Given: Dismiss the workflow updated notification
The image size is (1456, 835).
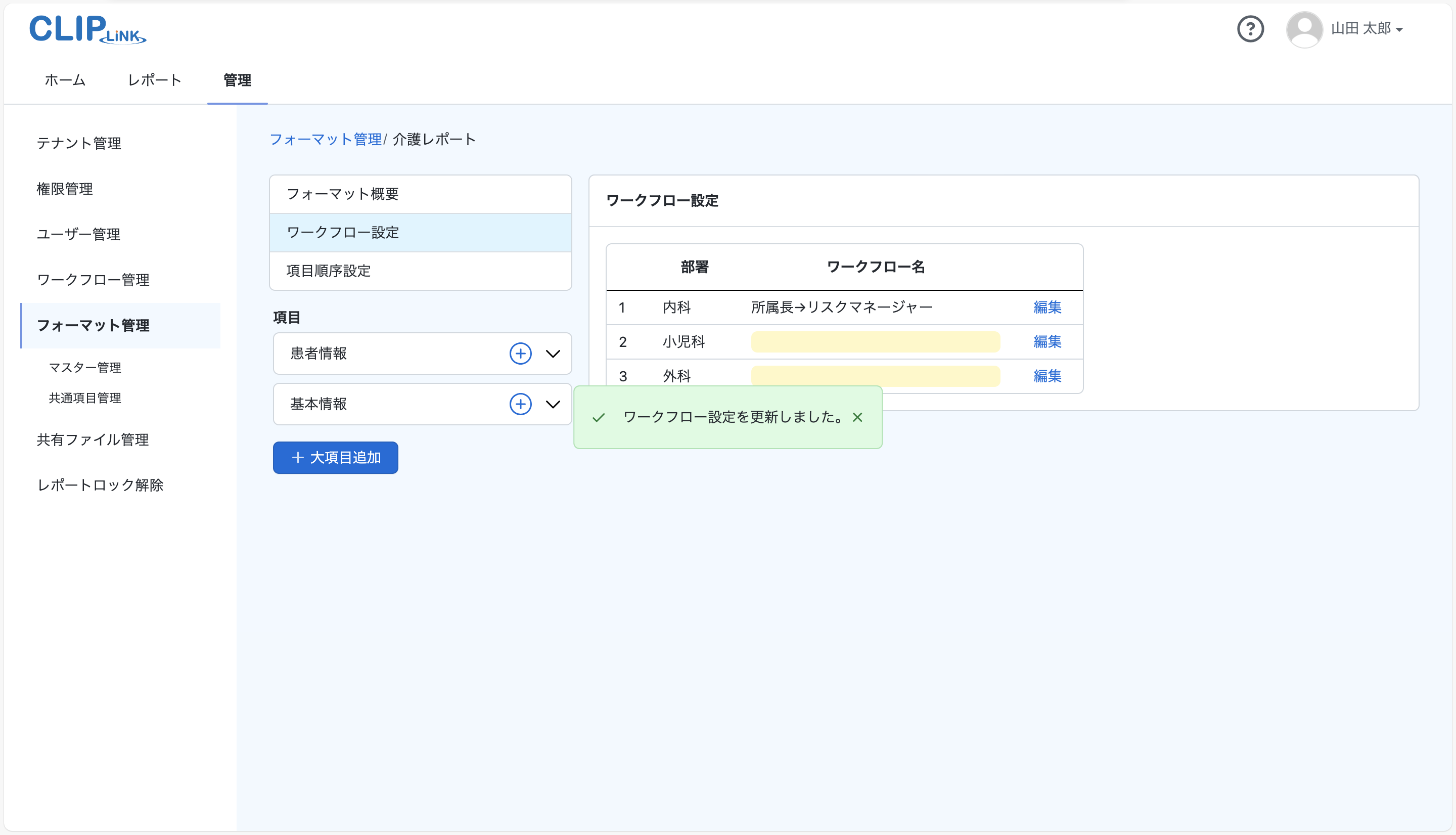Looking at the screenshot, I should tap(857, 418).
